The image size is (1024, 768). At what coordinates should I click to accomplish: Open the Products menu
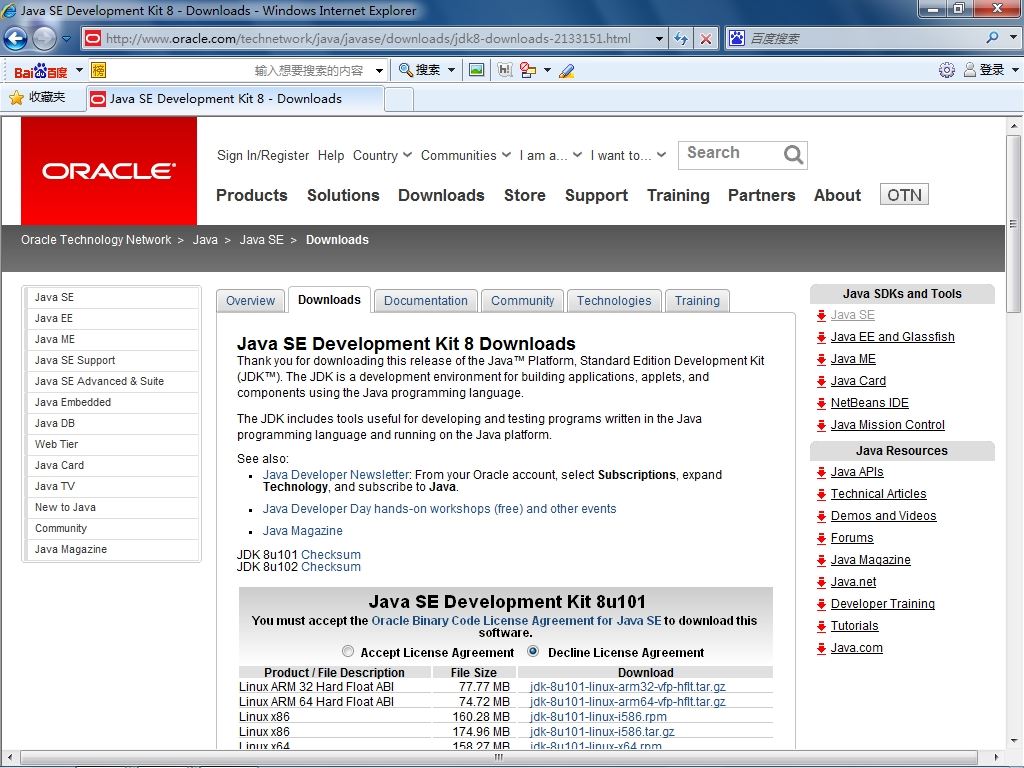point(251,195)
